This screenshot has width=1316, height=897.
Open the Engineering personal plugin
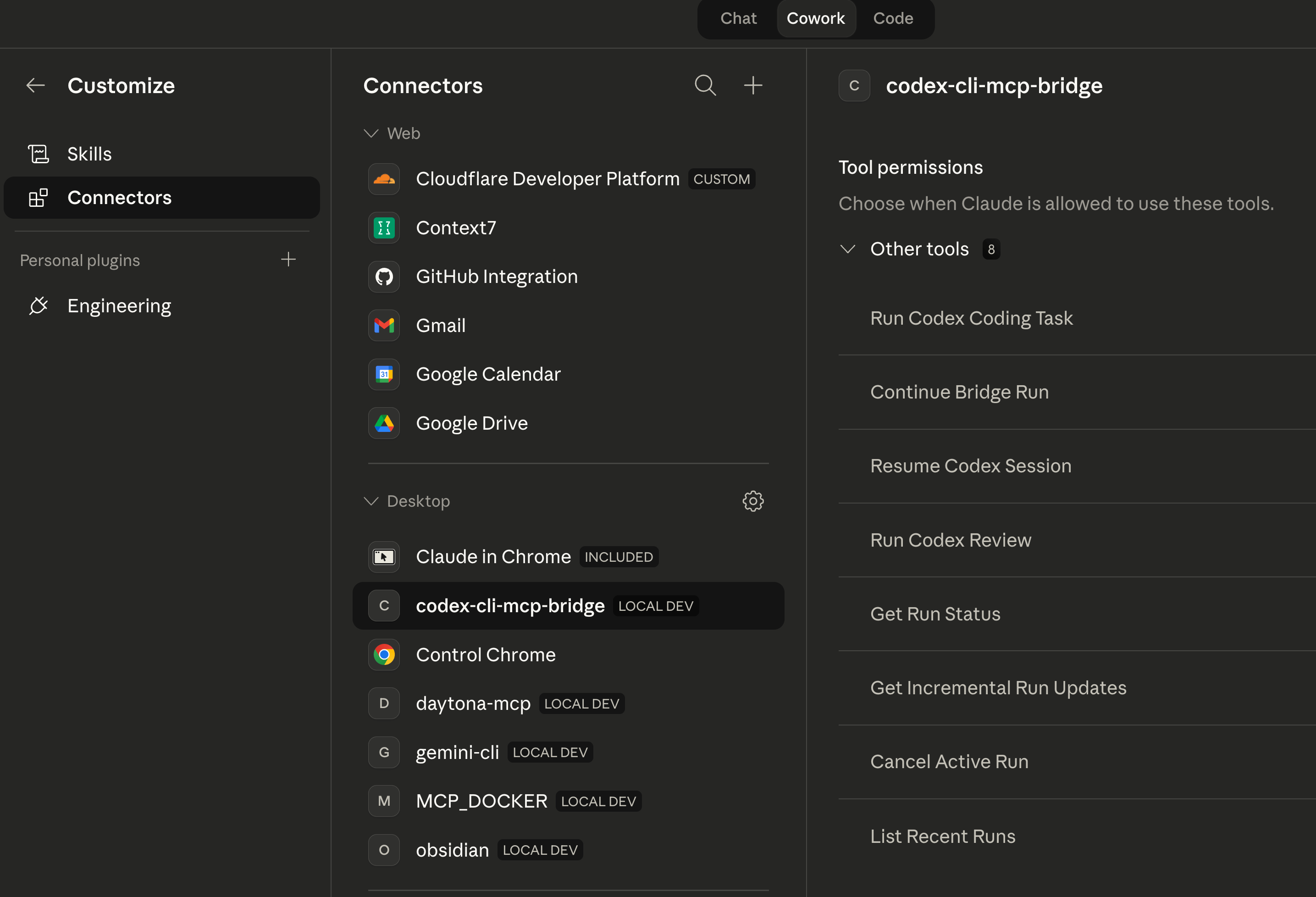119,306
